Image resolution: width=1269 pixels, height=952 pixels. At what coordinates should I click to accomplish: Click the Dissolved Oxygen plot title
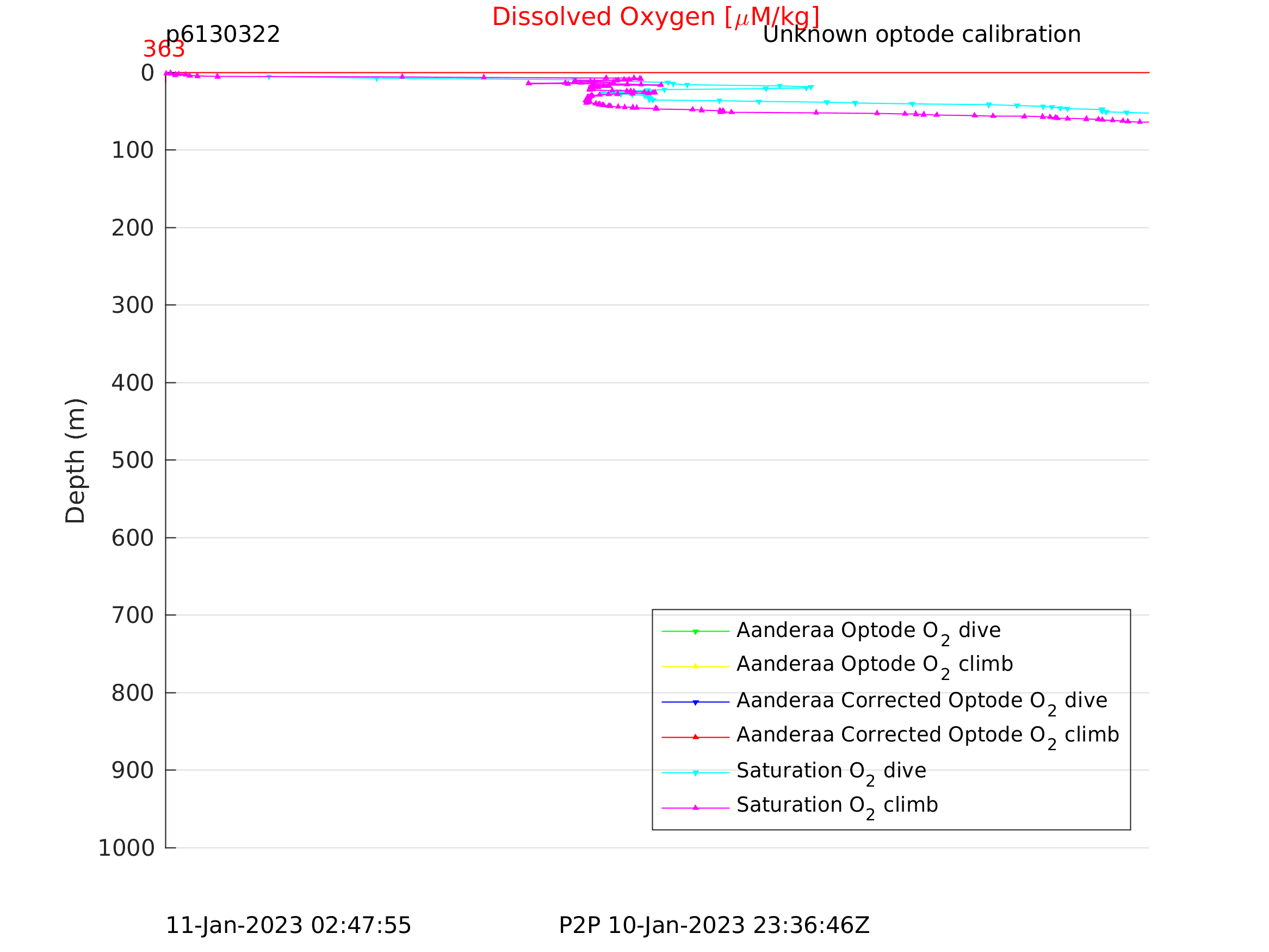656,17
